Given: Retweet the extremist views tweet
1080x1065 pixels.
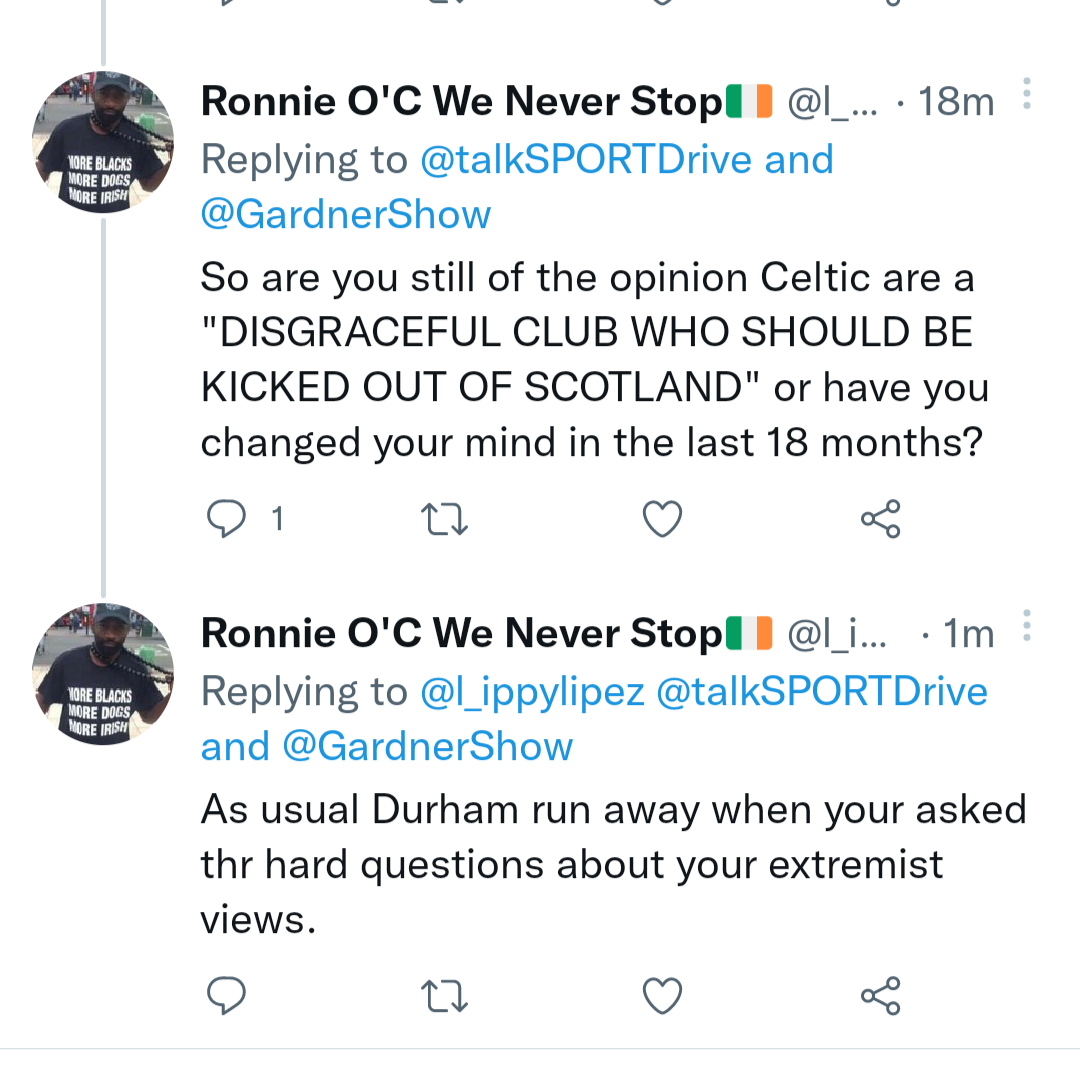Looking at the screenshot, I should click(444, 996).
